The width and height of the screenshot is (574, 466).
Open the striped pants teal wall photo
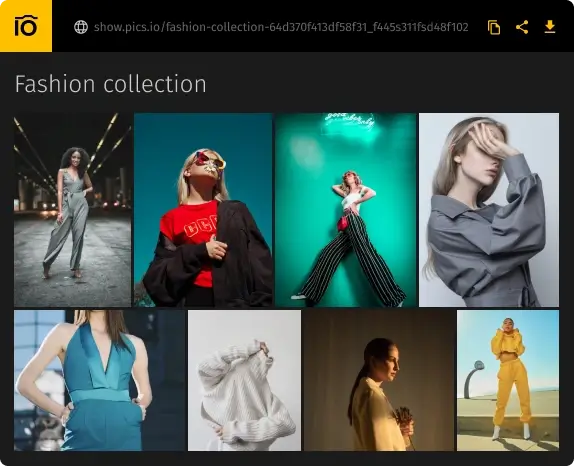(x=346, y=210)
